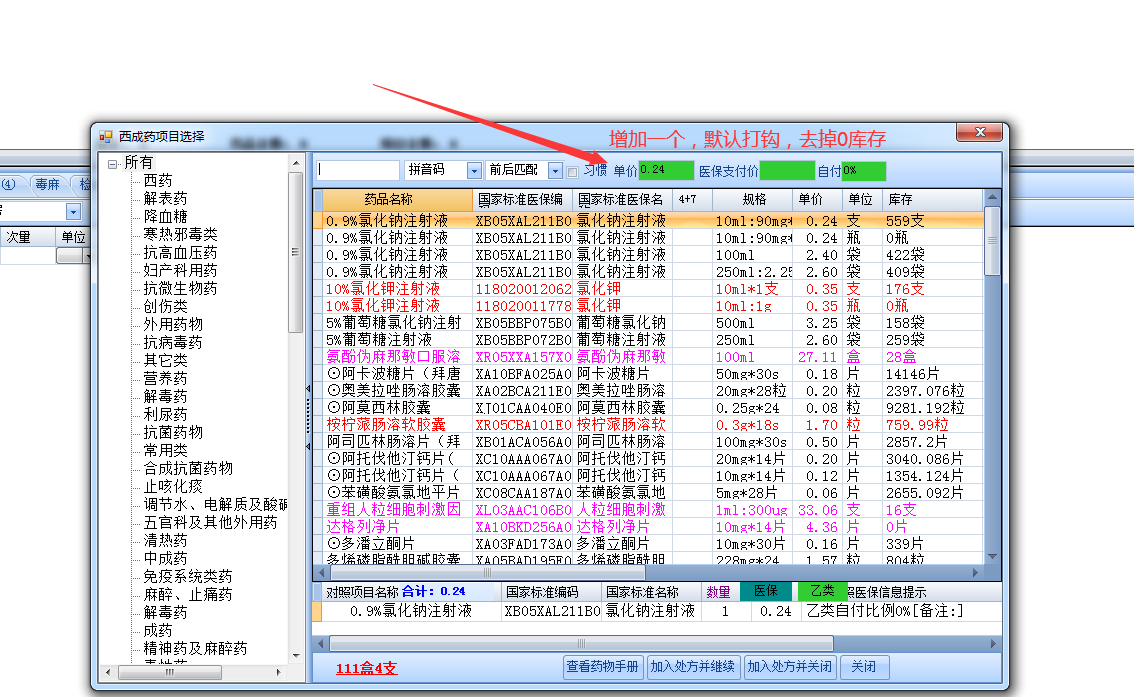Sort by 药品名称 column header

click(397, 200)
